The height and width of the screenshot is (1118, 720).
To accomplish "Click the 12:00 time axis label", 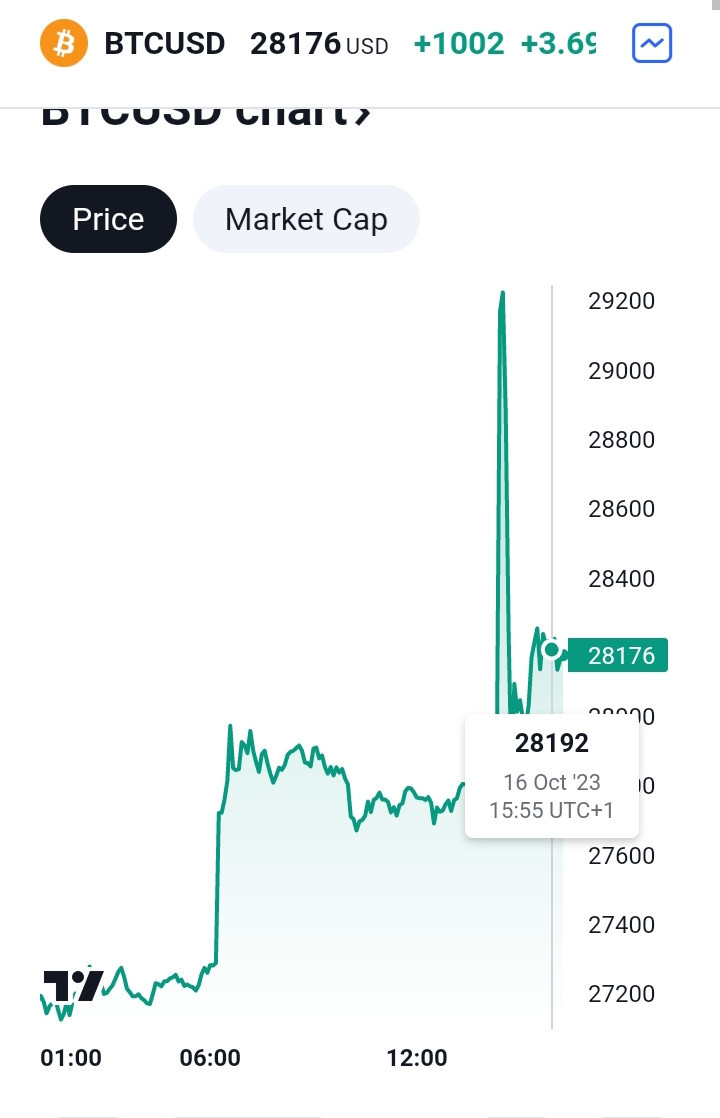I will 417,1057.
